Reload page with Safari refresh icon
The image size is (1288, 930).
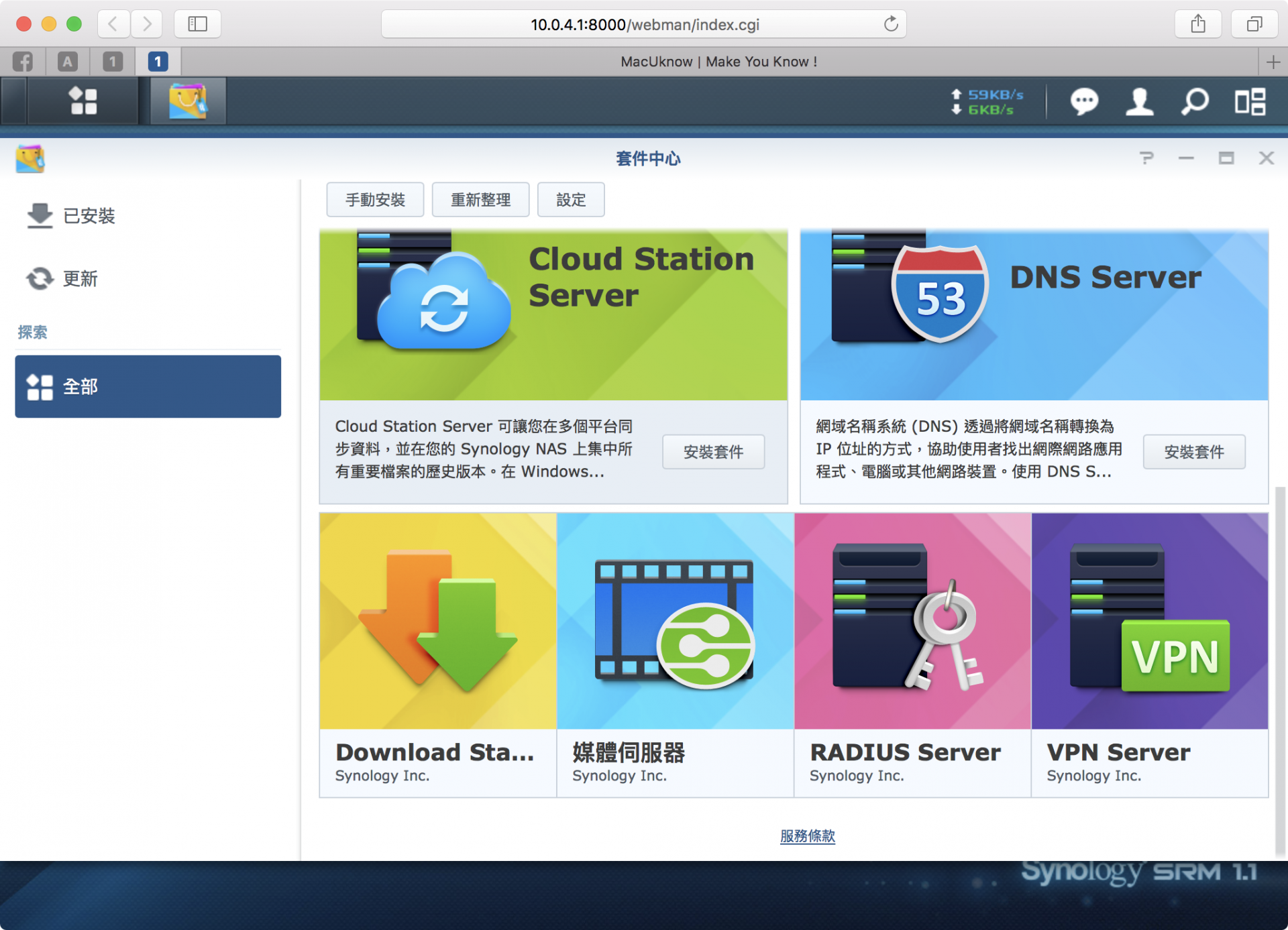tap(891, 24)
